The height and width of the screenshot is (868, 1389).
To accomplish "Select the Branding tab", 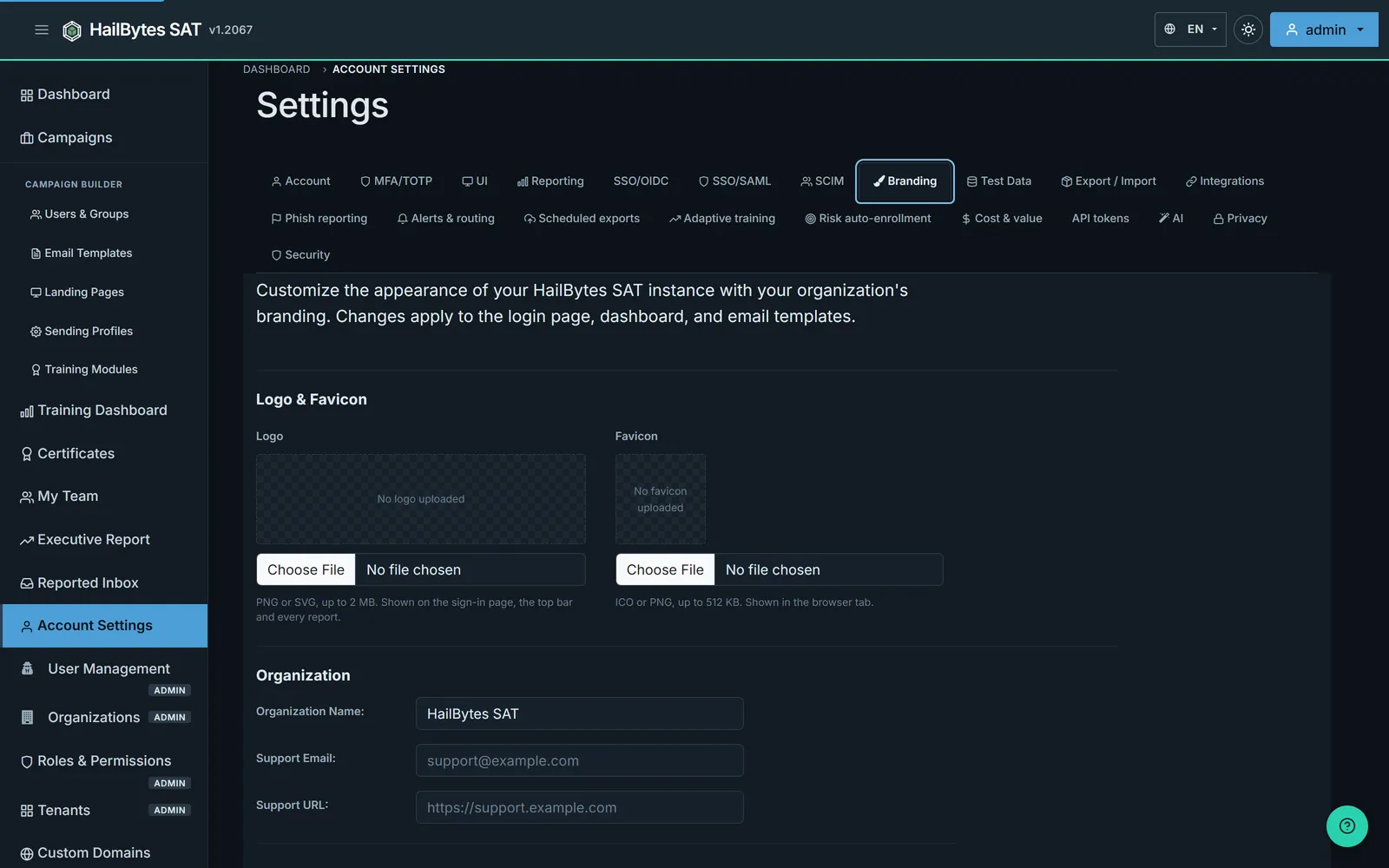I will coord(905,181).
